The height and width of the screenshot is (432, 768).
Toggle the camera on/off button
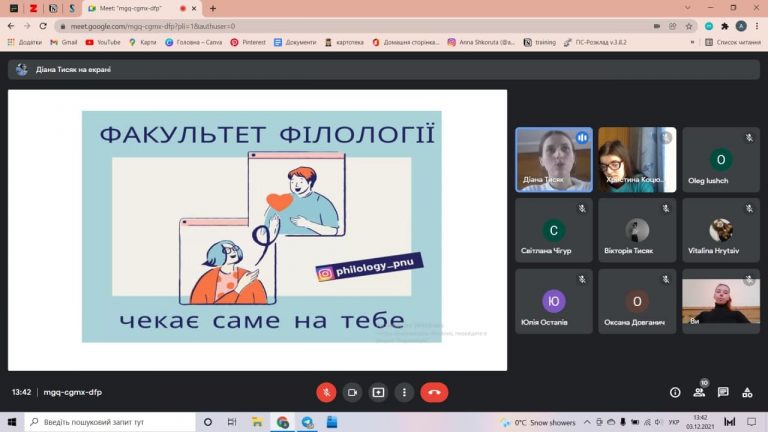[352, 392]
